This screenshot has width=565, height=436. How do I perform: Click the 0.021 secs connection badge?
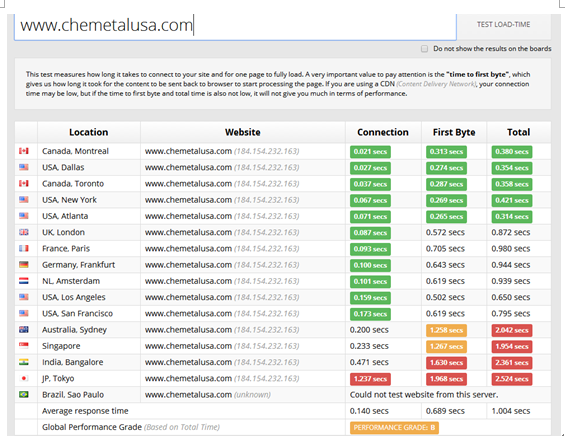coord(370,152)
